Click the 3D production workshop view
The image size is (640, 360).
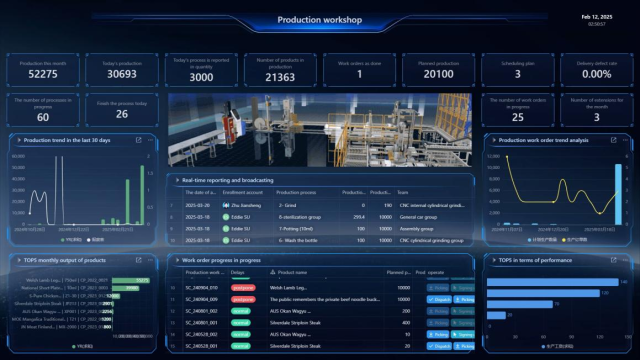[320, 130]
